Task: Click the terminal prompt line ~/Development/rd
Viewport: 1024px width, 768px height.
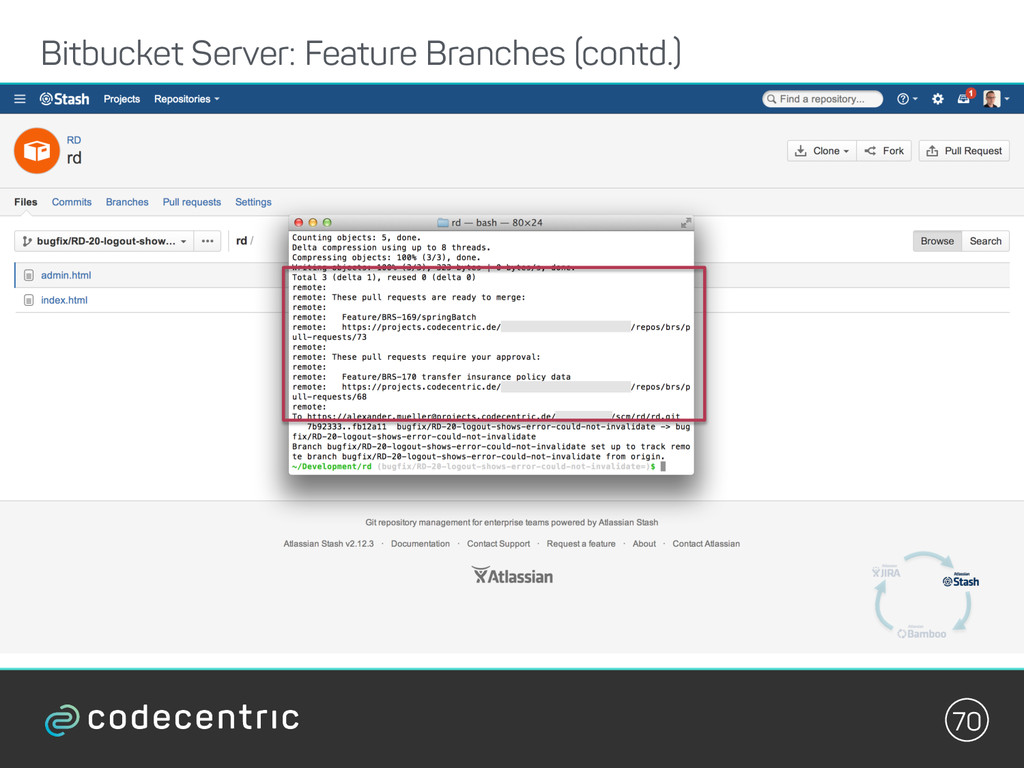Action: click(x=479, y=466)
